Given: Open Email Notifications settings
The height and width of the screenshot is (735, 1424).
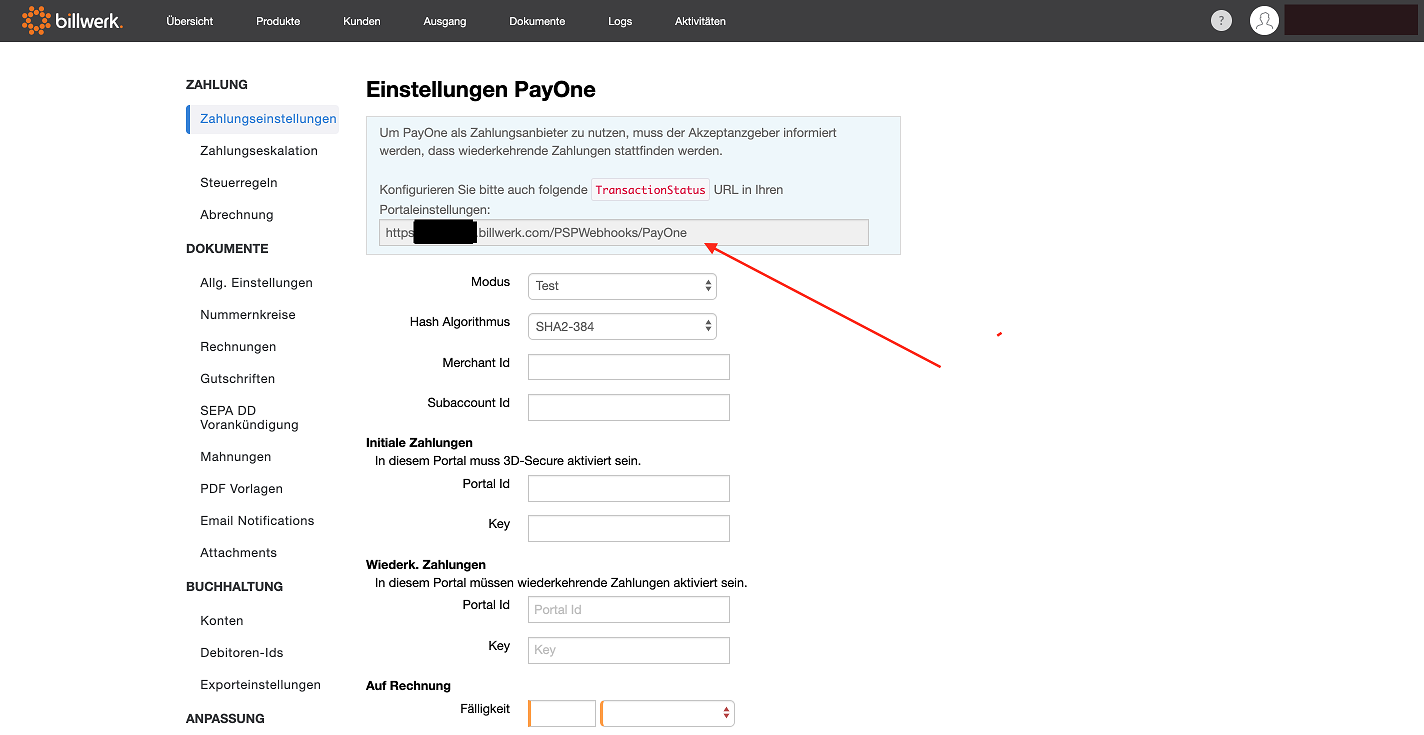Looking at the screenshot, I should [x=257, y=521].
